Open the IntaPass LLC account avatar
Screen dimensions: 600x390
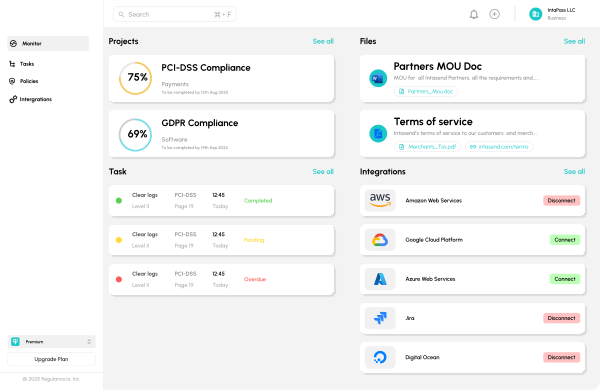coord(535,14)
